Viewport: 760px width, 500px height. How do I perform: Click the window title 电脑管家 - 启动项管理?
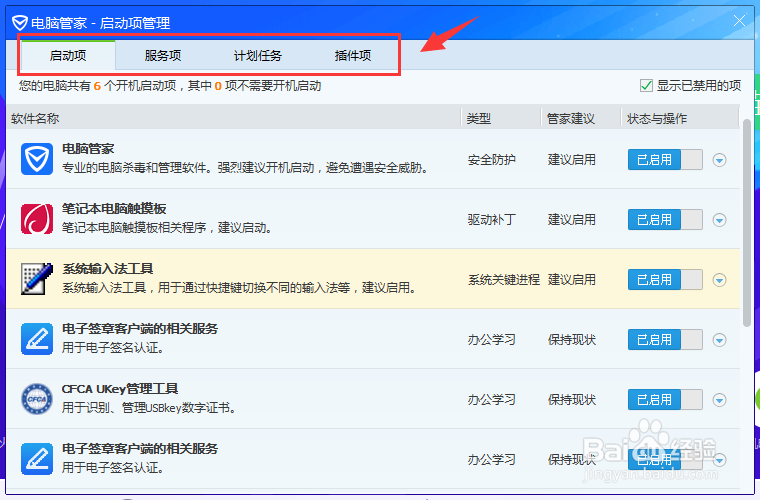(x=100, y=23)
